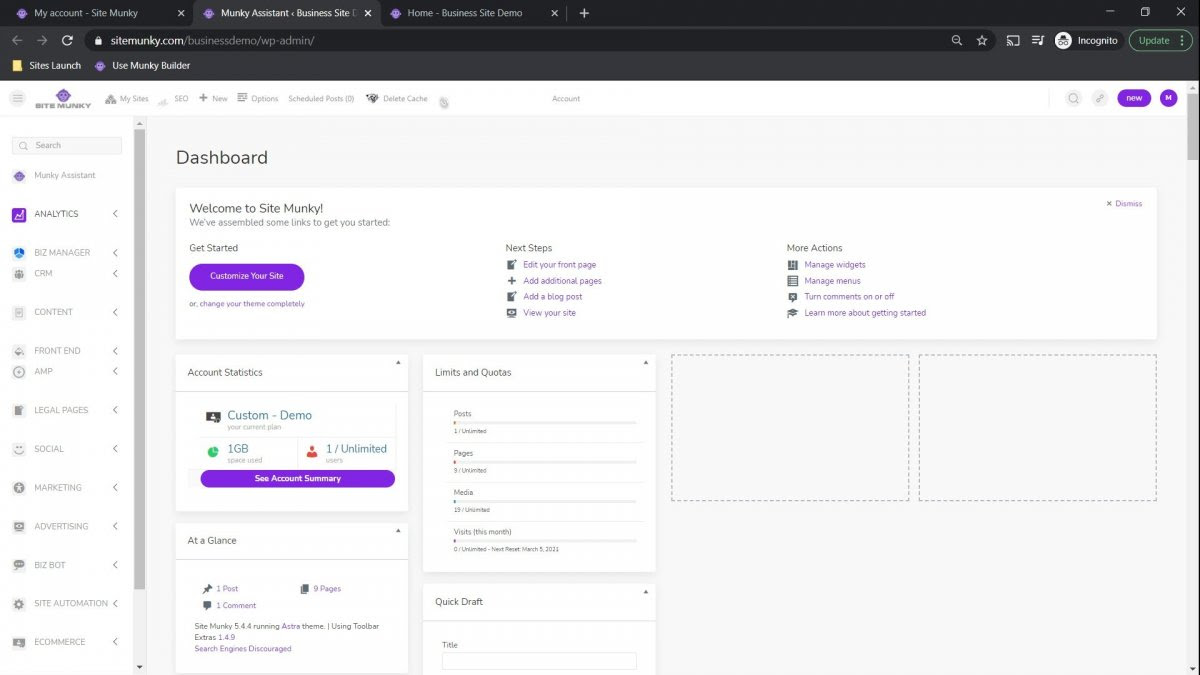Expand the Legal Pages chevron

(x=115, y=410)
